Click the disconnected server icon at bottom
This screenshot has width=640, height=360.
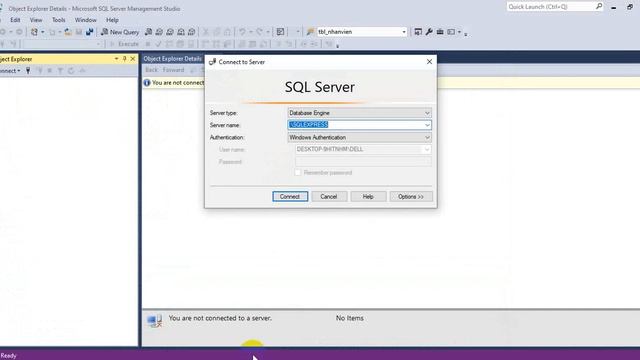(x=154, y=321)
